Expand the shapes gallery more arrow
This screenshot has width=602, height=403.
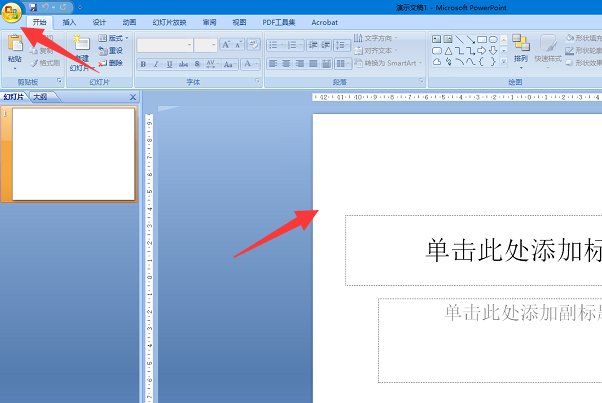(x=504, y=61)
